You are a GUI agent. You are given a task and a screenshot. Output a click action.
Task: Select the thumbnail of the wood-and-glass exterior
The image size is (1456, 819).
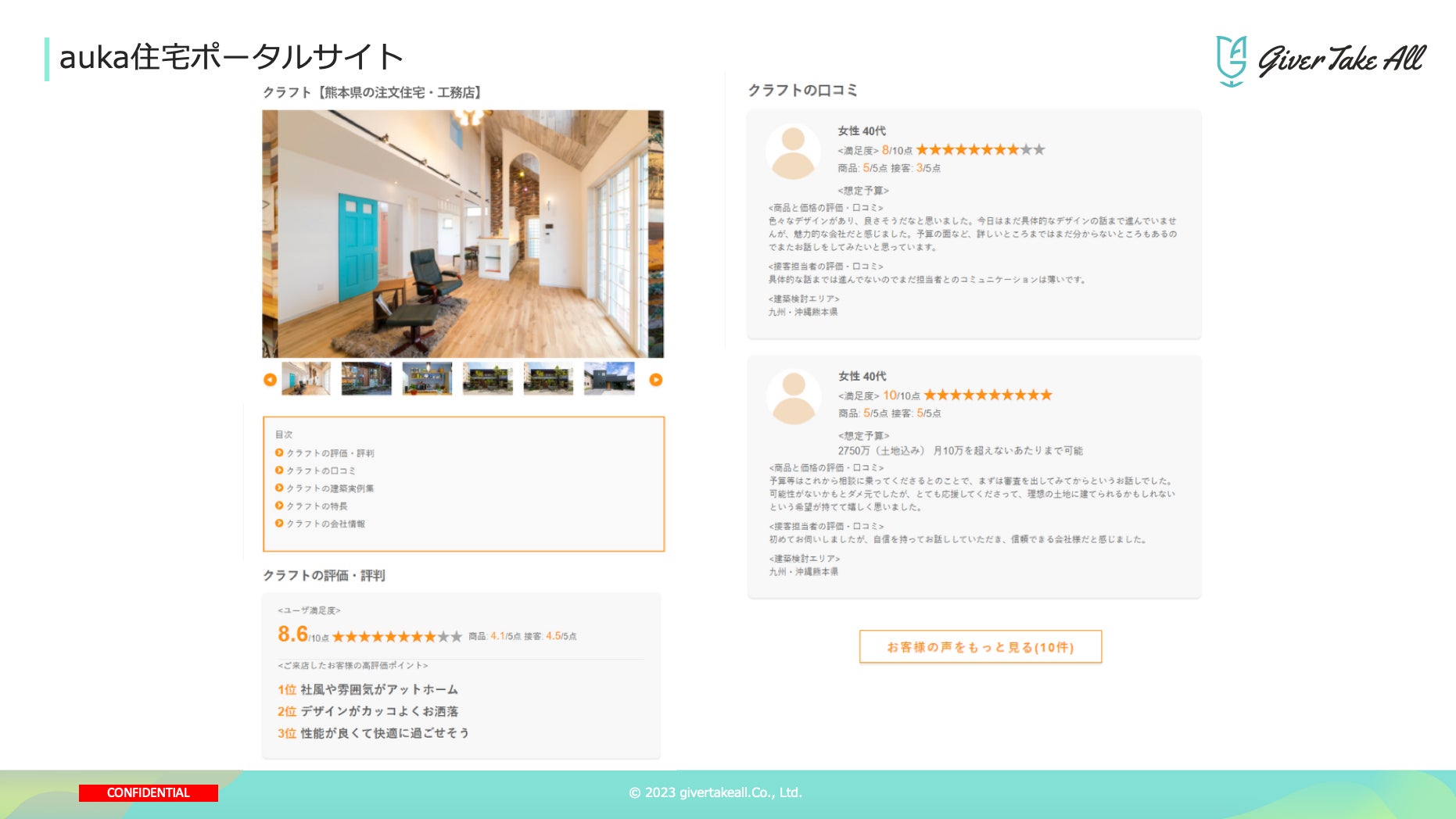(366, 378)
